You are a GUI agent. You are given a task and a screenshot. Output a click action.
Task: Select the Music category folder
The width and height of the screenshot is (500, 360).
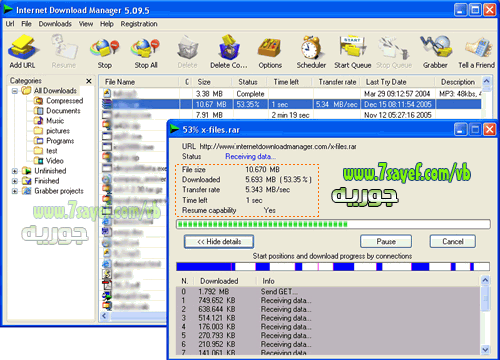click(x=49, y=121)
